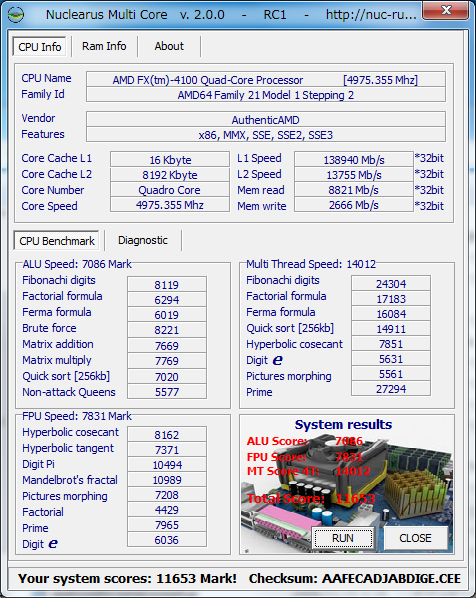Click FPU Hyperbolic cosecant score 8162
The width and height of the screenshot is (476, 598).
[x=167, y=434]
